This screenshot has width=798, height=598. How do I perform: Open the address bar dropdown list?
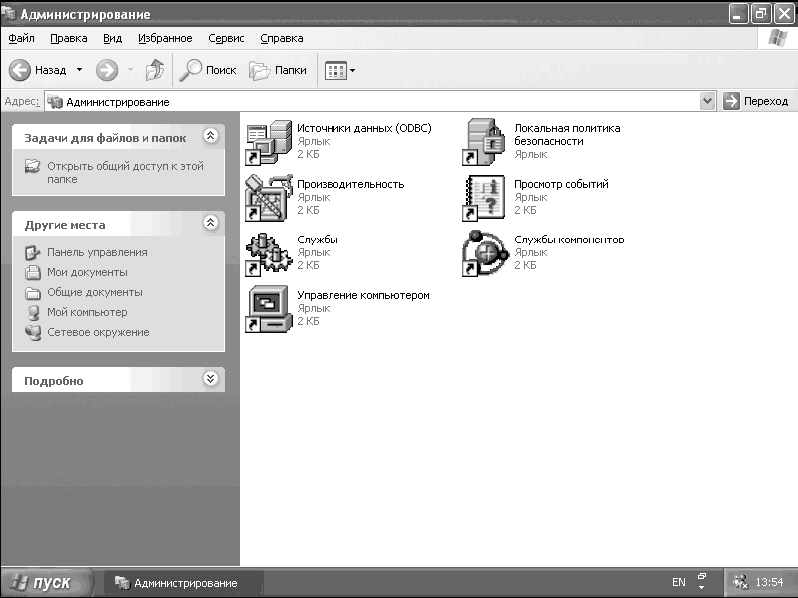[x=707, y=101]
